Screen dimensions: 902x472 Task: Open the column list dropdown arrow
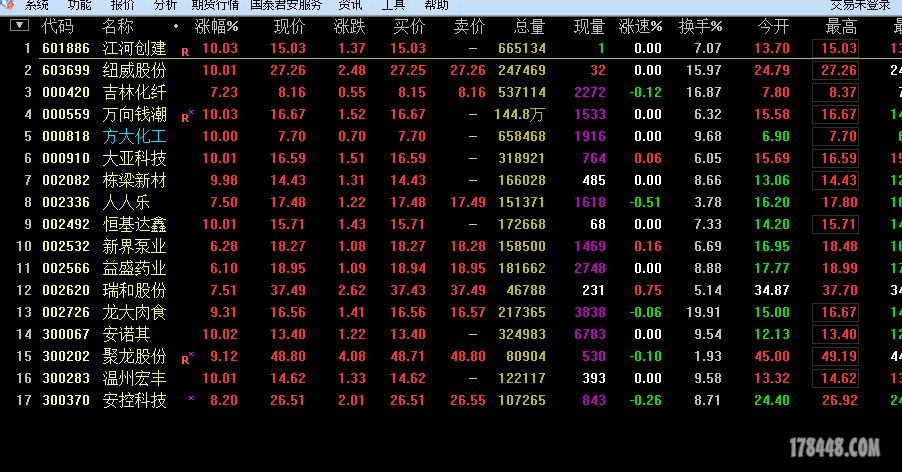[x=20, y=25]
